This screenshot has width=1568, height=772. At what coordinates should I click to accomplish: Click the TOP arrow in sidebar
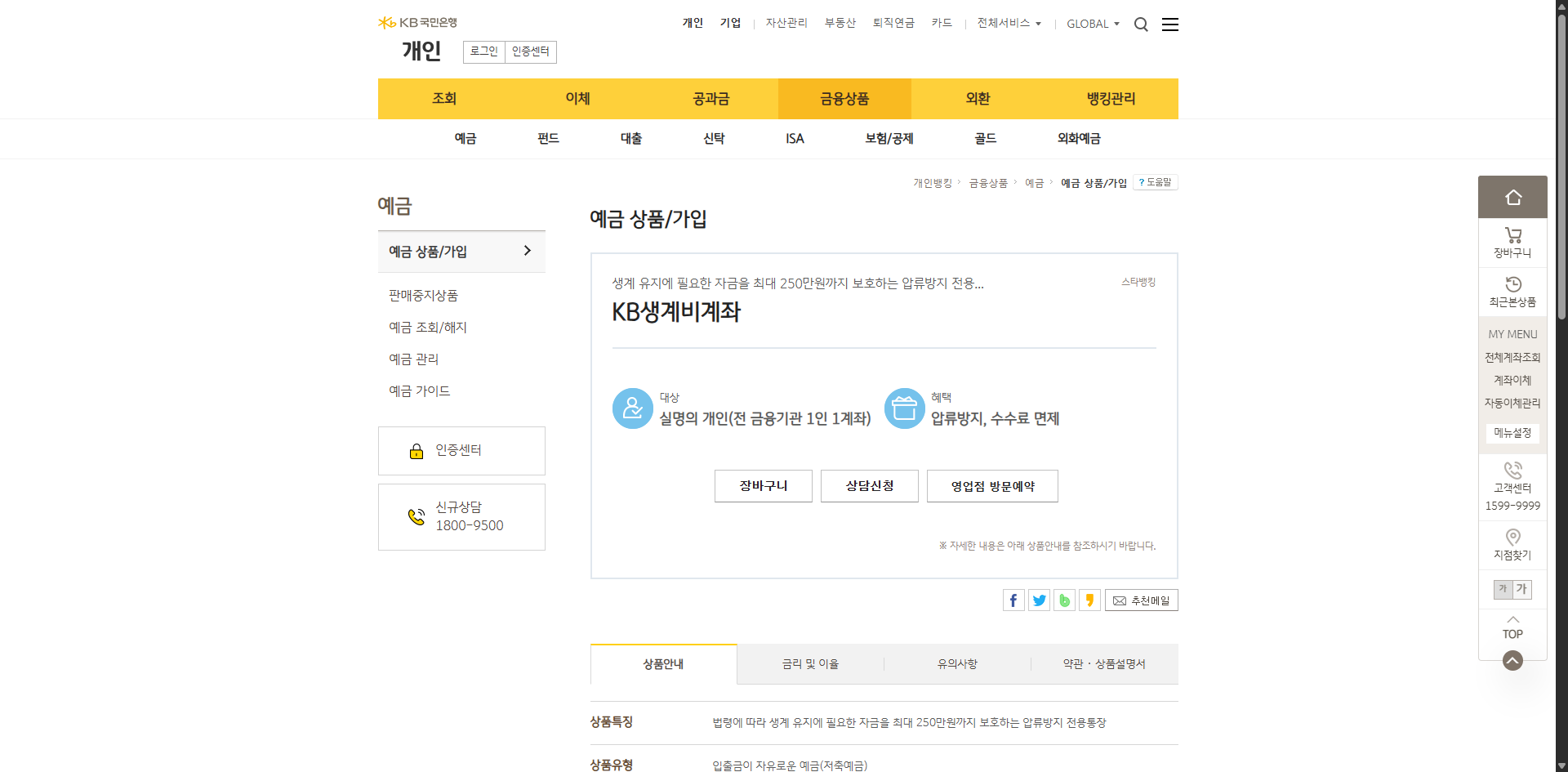(1512, 627)
